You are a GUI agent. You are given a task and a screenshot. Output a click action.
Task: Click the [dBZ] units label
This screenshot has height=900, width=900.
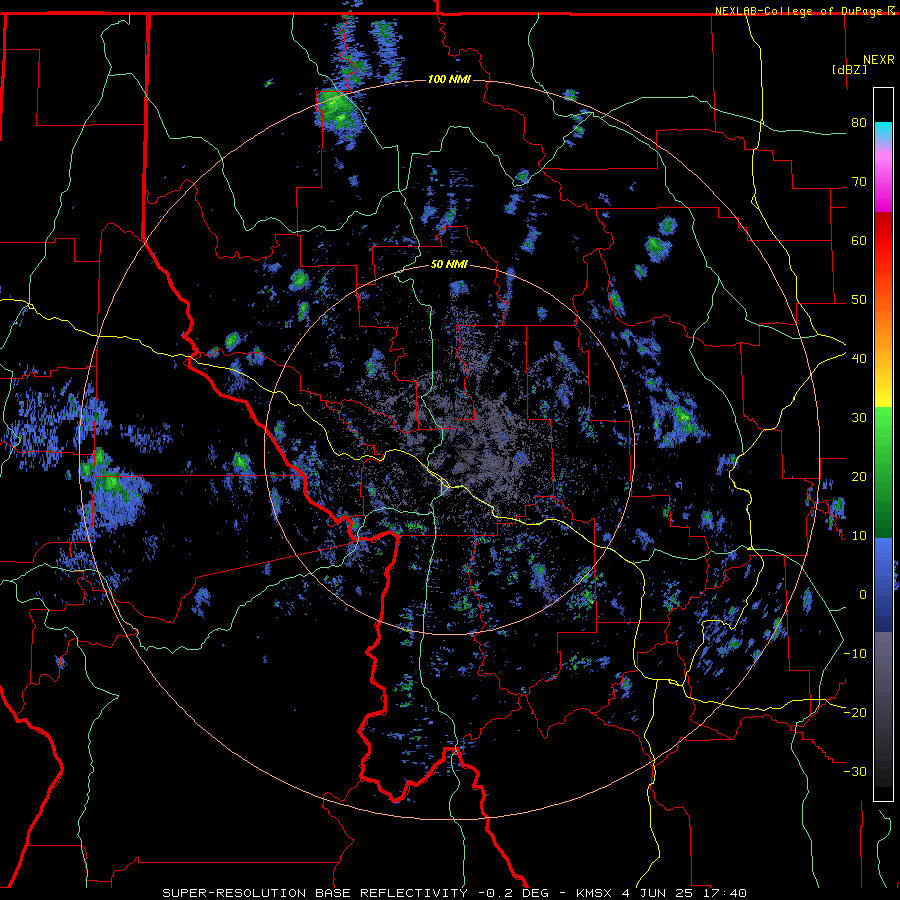[849, 69]
